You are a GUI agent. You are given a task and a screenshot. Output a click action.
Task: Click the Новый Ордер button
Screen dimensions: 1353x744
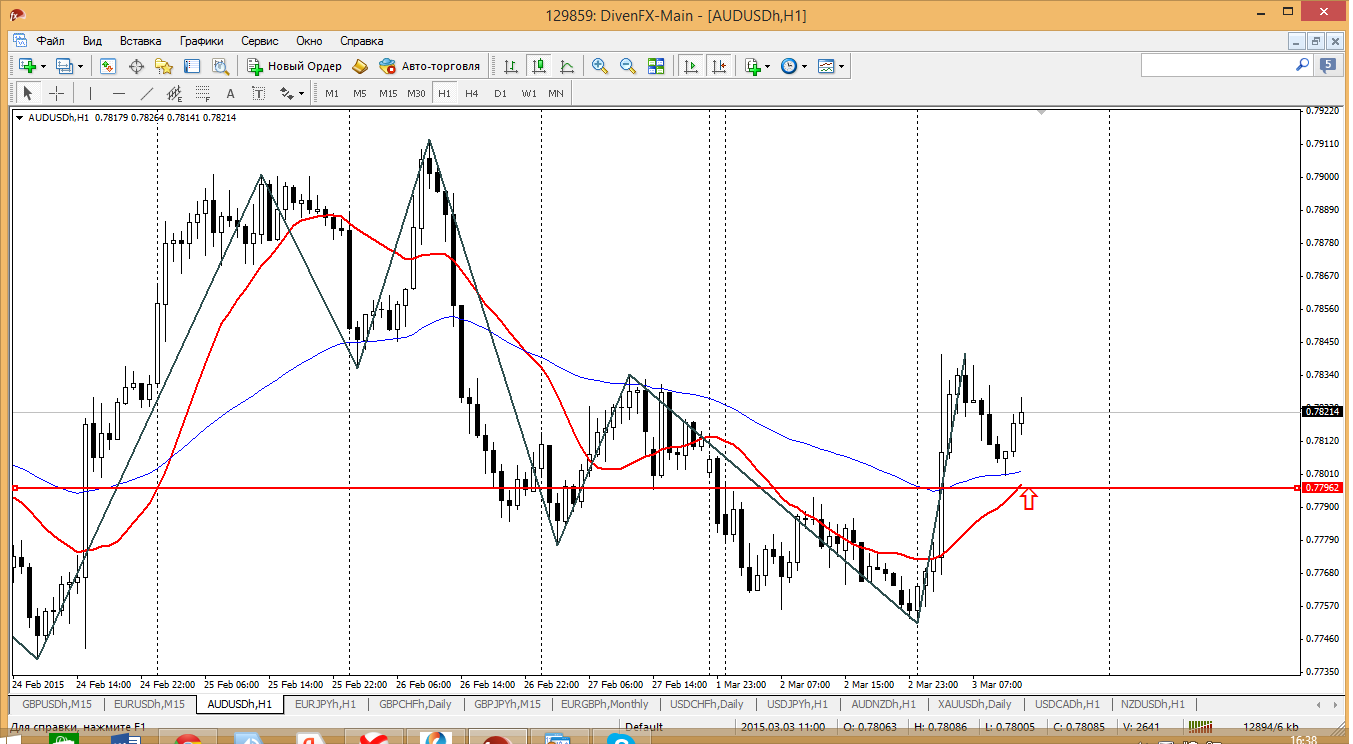[295, 66]
